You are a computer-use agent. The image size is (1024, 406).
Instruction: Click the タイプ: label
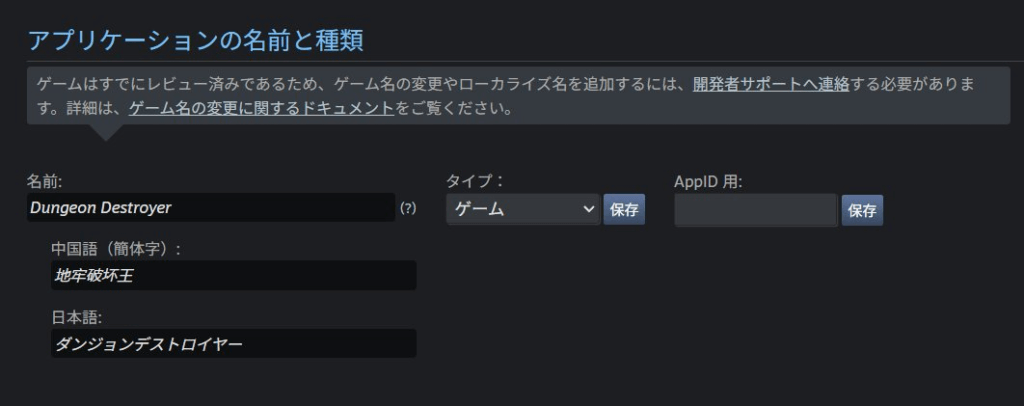tap(475, 181)
